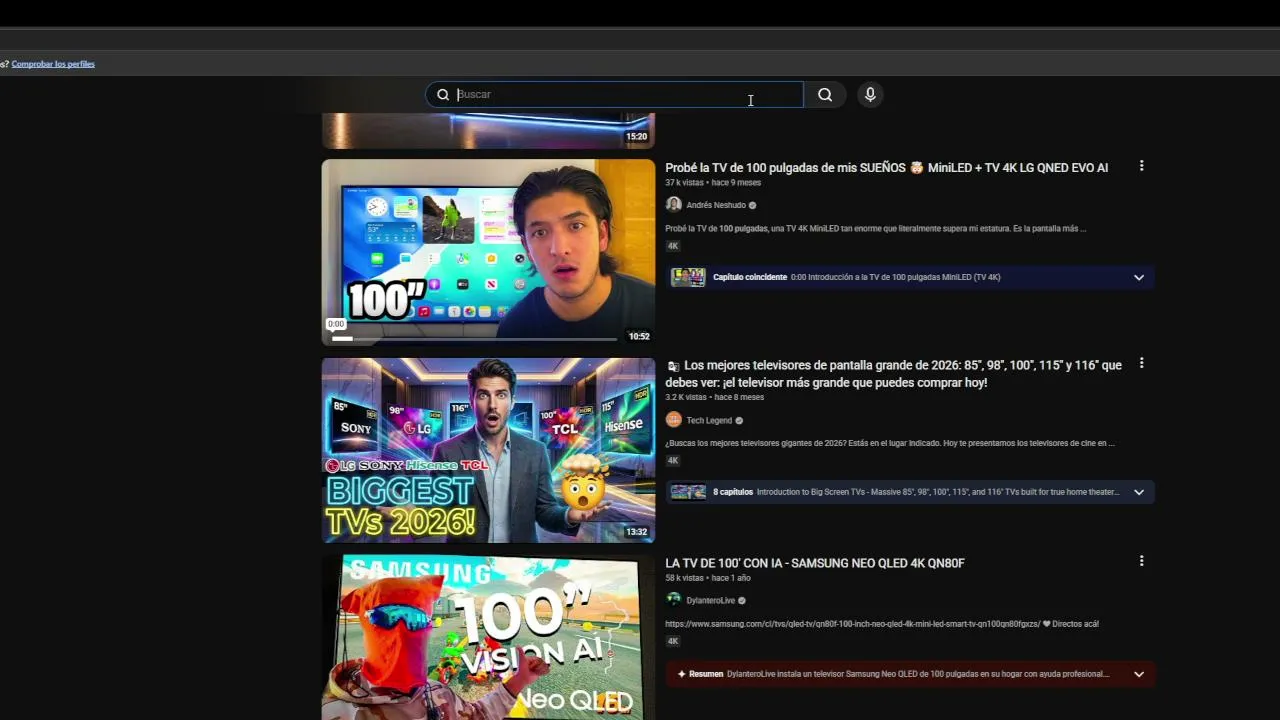This screenshot has width=1280, height=720.
Task: Open the Samsung "100" Vision AI" video thumbnail
Action: pos(488,638)
